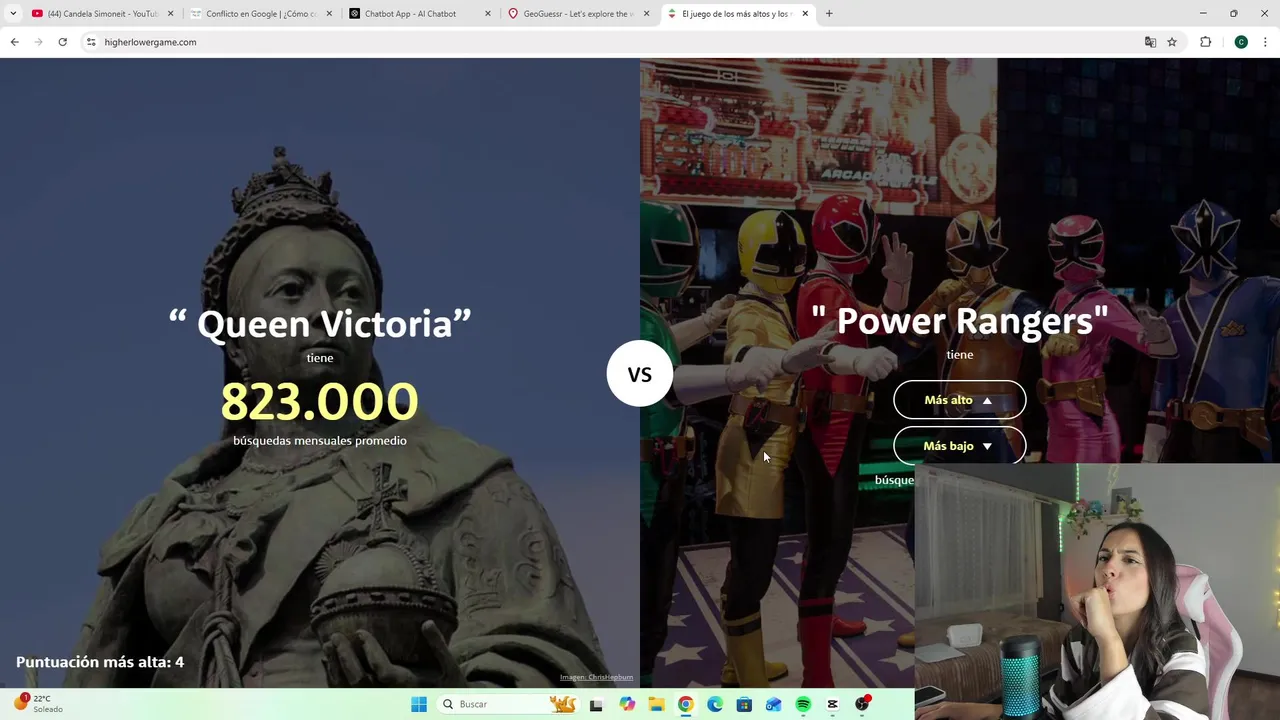The image size is (1280, 720).
Task: Open Spotify from the taskbar
Action: (x=803, y=704)
